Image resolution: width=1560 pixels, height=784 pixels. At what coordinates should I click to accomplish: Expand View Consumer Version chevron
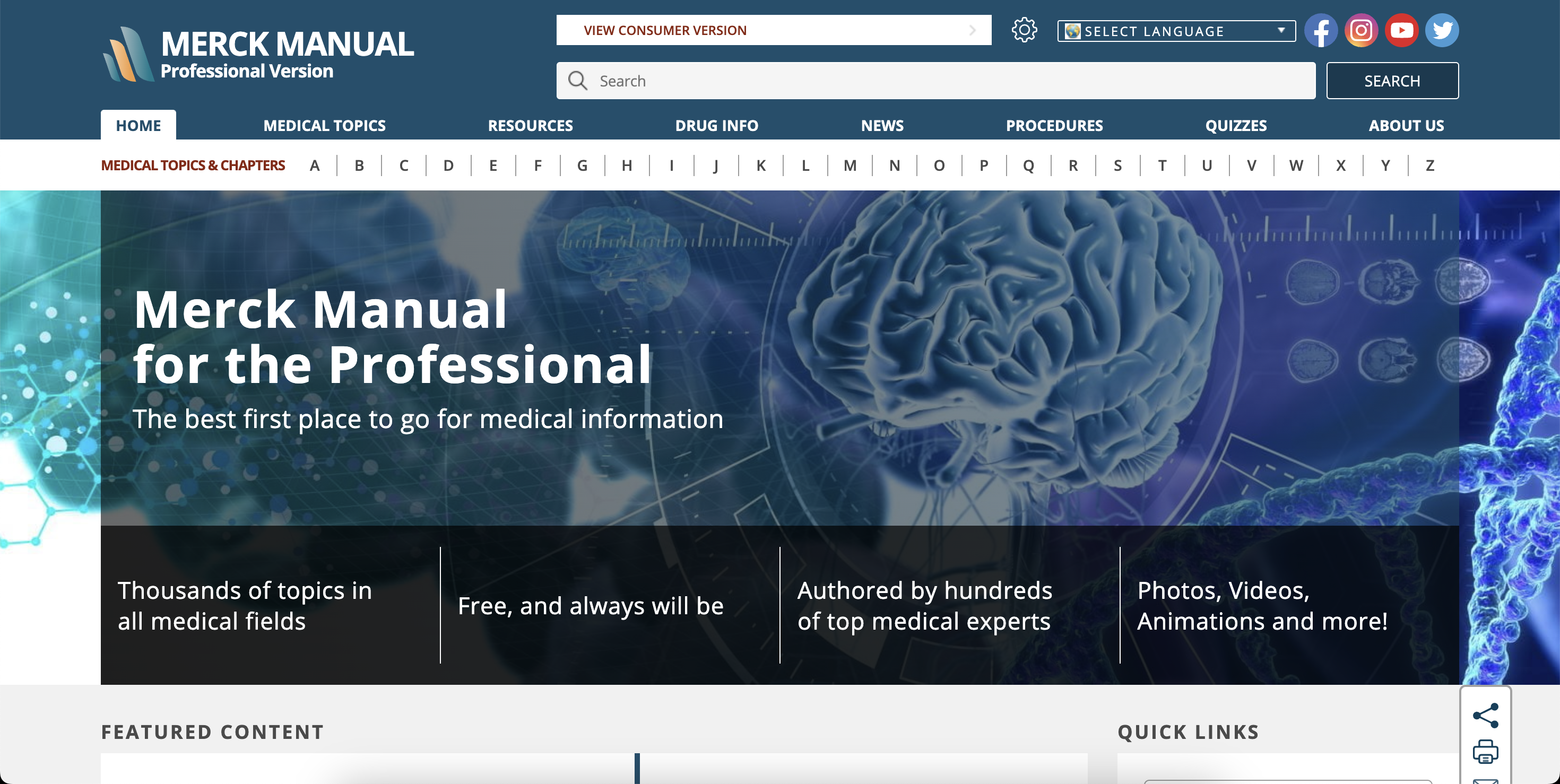[x=973, y=30]
